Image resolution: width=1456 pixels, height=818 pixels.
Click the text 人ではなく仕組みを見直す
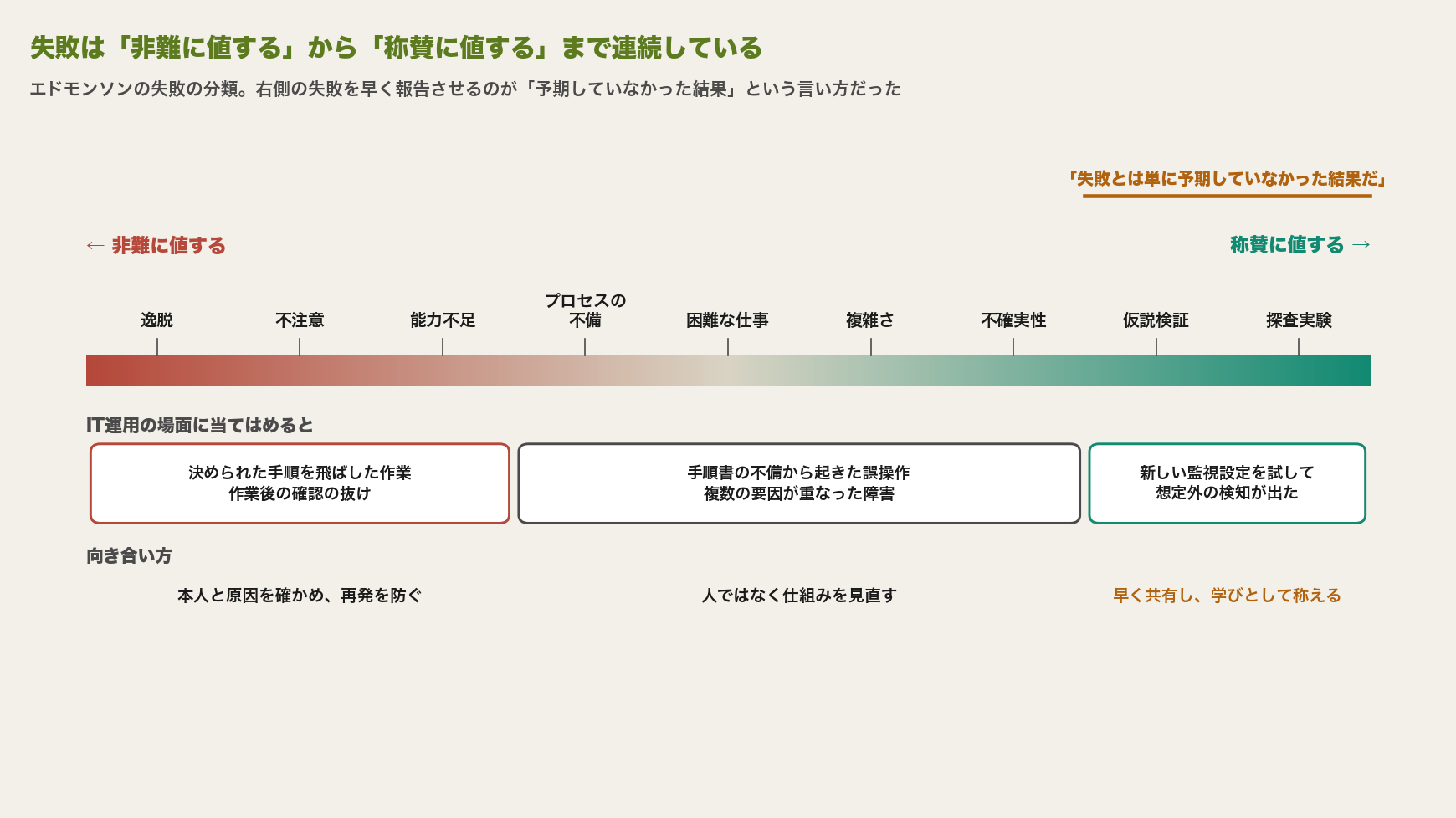(799, 596)
